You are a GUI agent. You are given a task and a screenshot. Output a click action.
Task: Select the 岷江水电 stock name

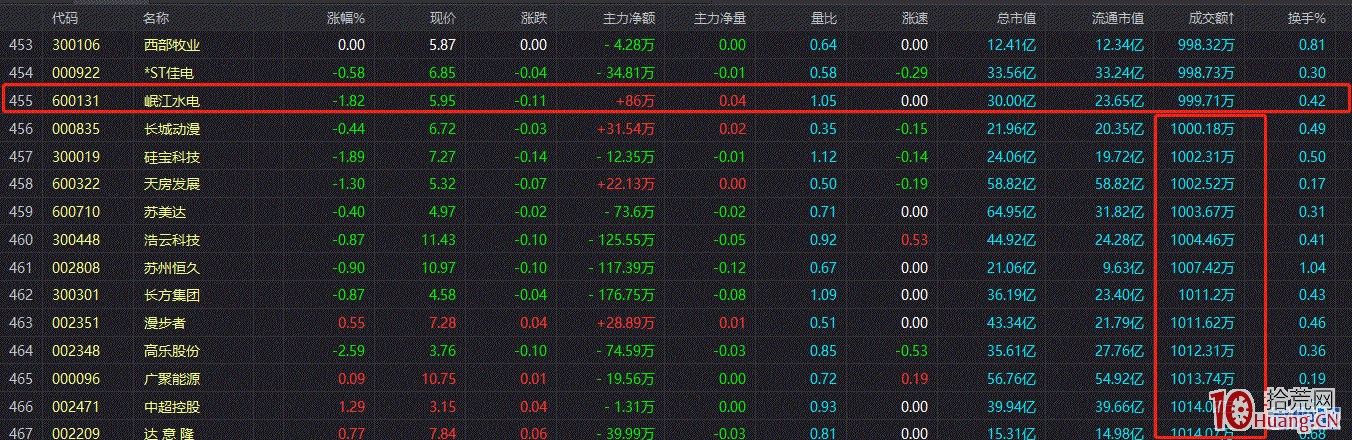(x=172, y=101)
